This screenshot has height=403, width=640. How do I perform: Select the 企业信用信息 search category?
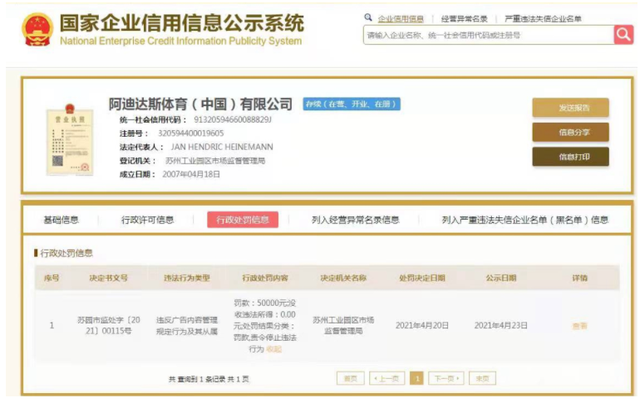click(x=400, y=19)
